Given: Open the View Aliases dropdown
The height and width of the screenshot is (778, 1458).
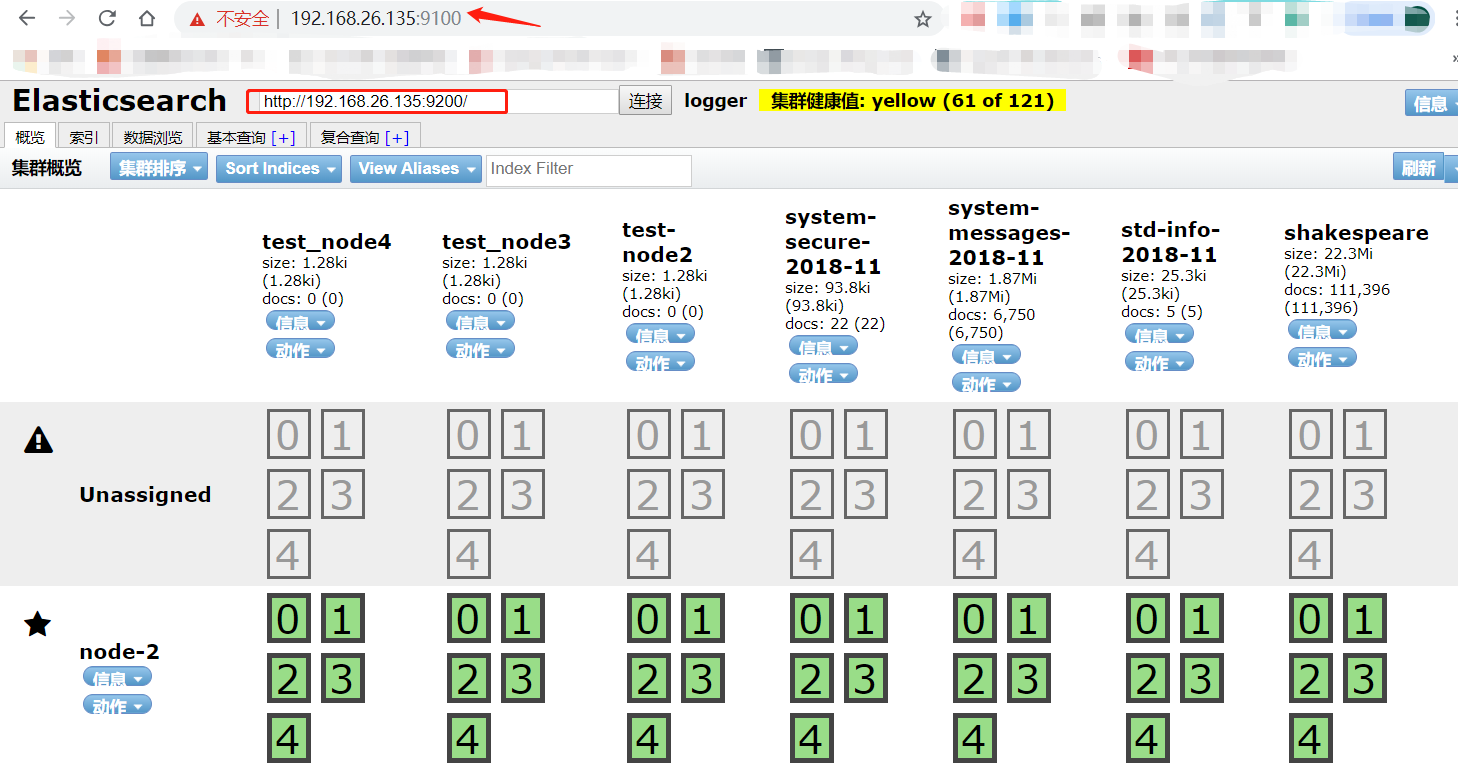Looking at the screenshot, I should pyautogui.click(x=415, y=168).
